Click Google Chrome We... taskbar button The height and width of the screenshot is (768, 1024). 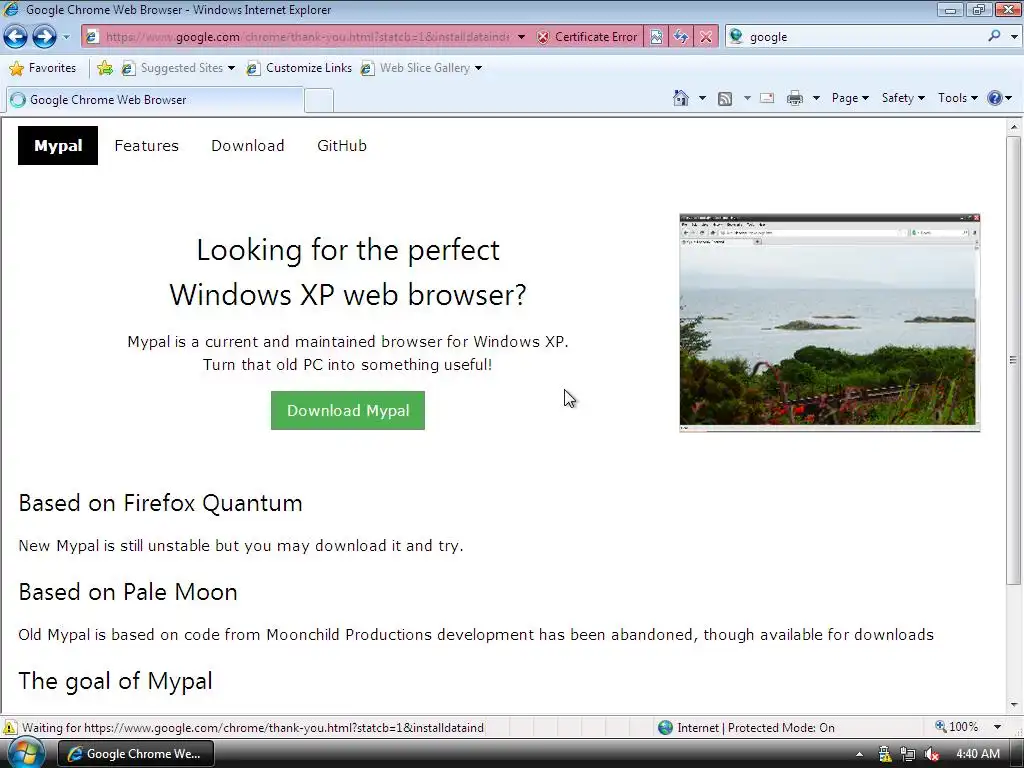[135, 754]
